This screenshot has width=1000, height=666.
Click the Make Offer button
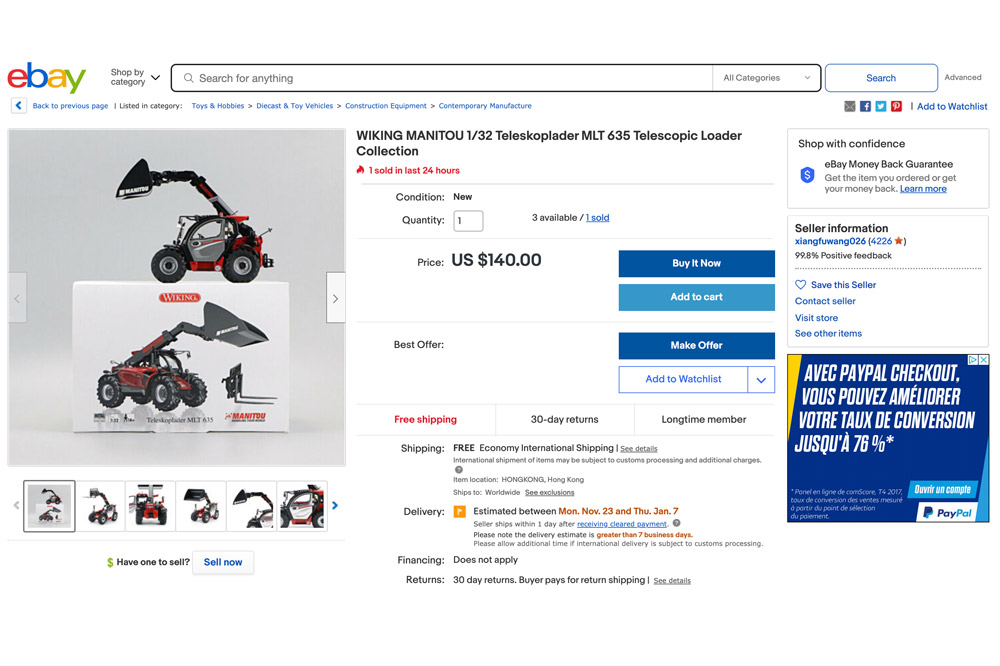point(696,346)
